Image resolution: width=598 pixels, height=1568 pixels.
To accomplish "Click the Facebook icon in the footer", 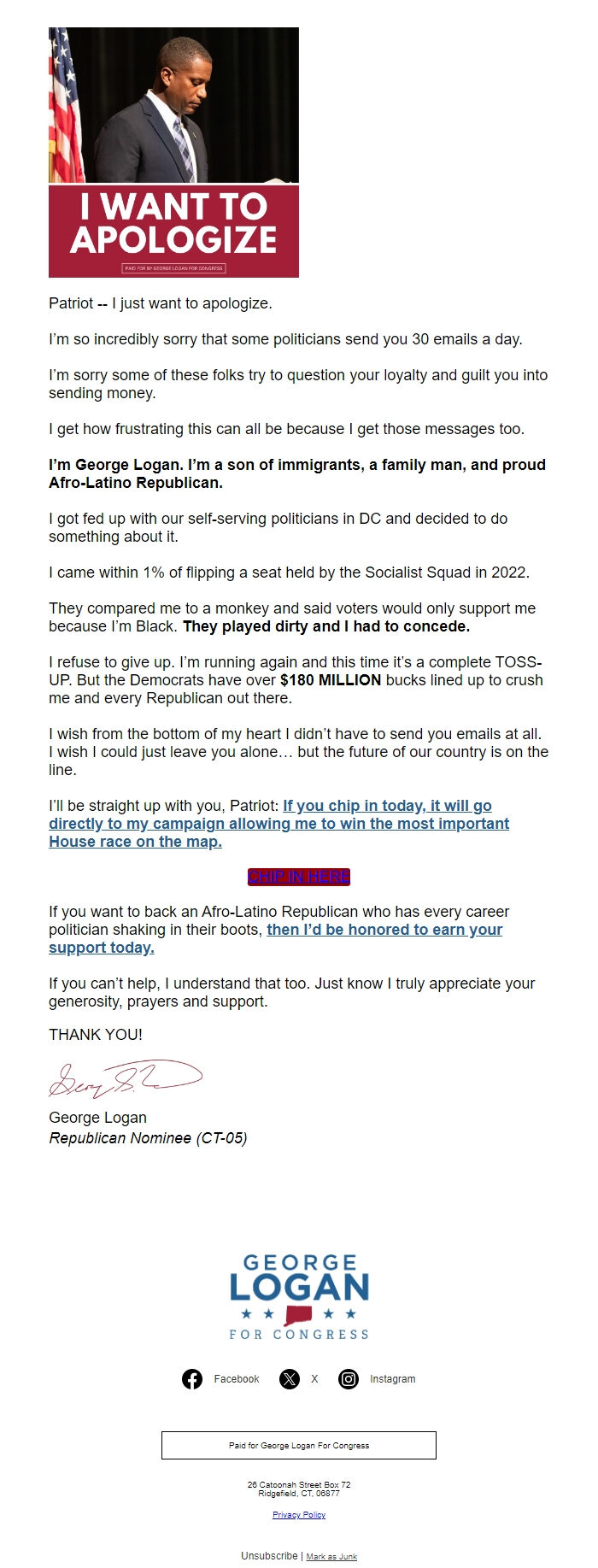I will tap(191, 1378).
